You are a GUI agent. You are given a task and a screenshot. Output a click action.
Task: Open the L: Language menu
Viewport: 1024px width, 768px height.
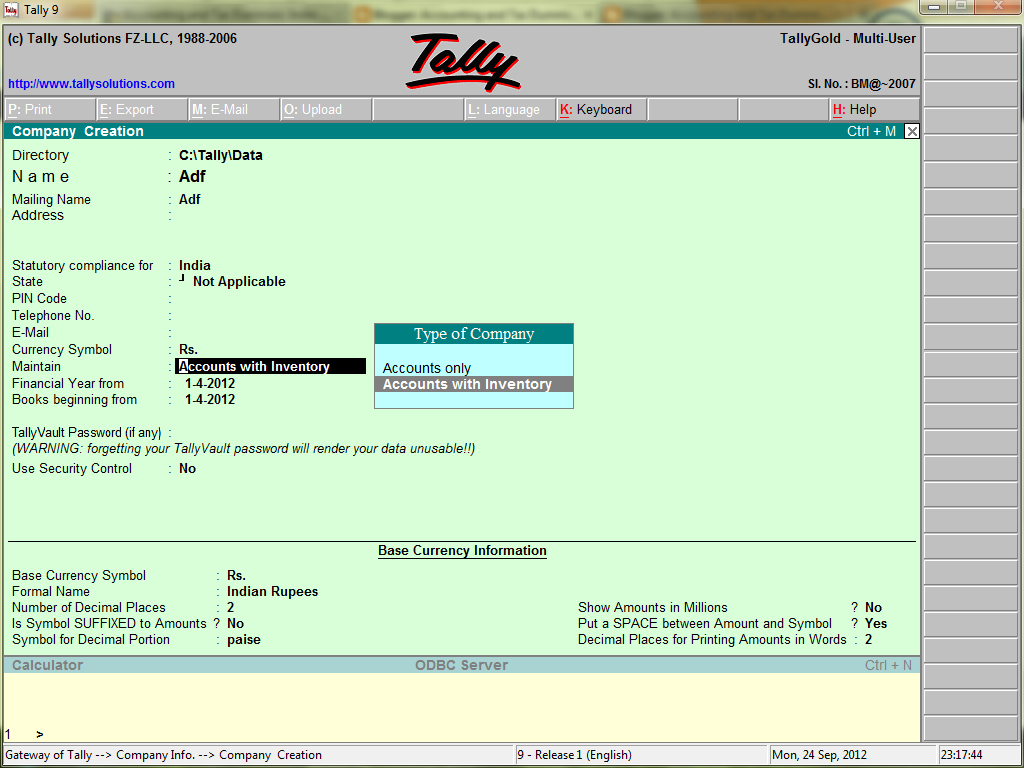[x=509, y=110]
